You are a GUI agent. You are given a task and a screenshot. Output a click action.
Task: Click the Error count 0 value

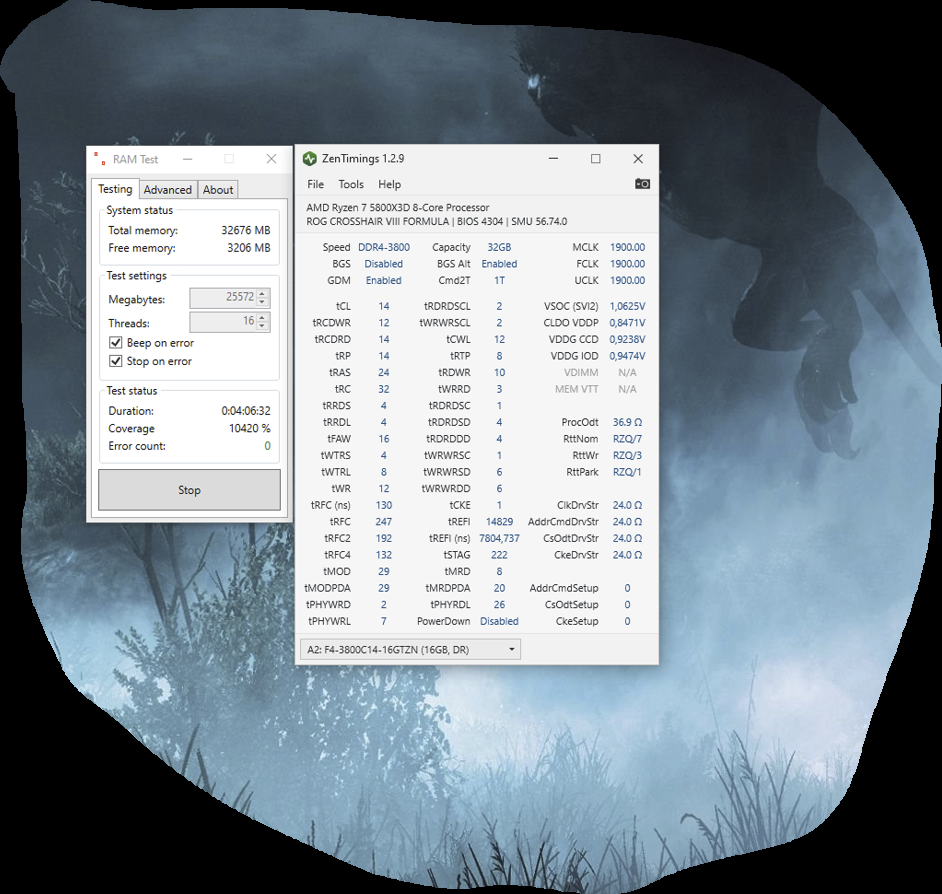(x=267, y=446)
